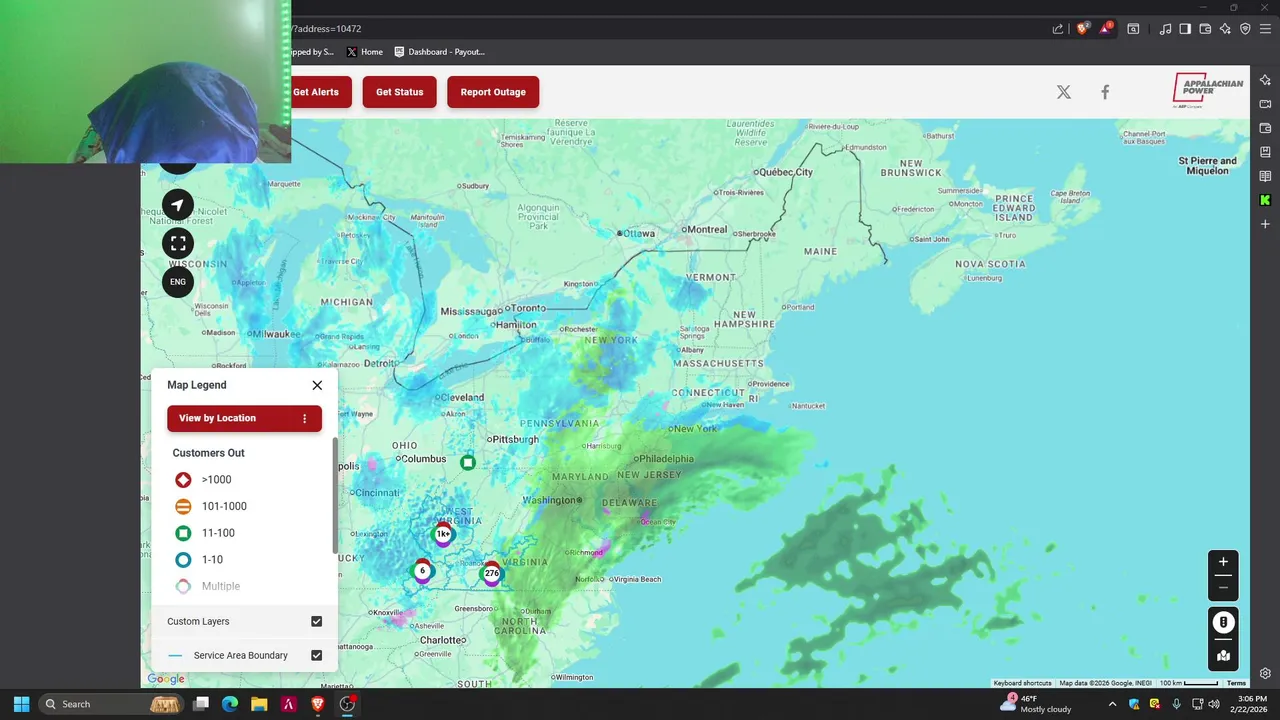Open View by Location three-dot menu

[305, 418]
